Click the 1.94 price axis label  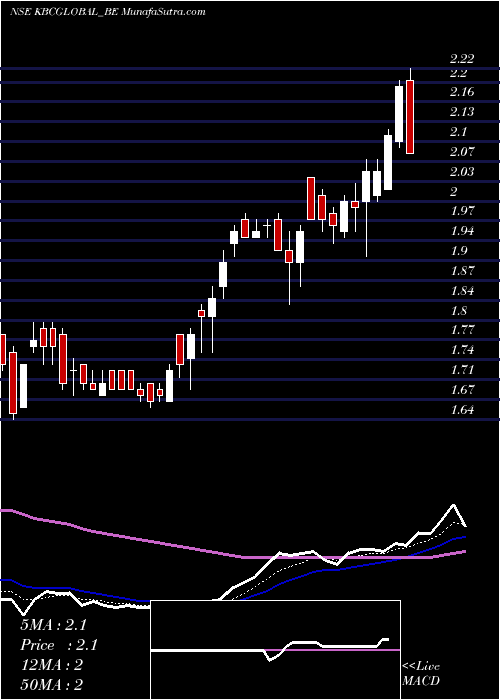pyautogui.click(x=462, y=231)
